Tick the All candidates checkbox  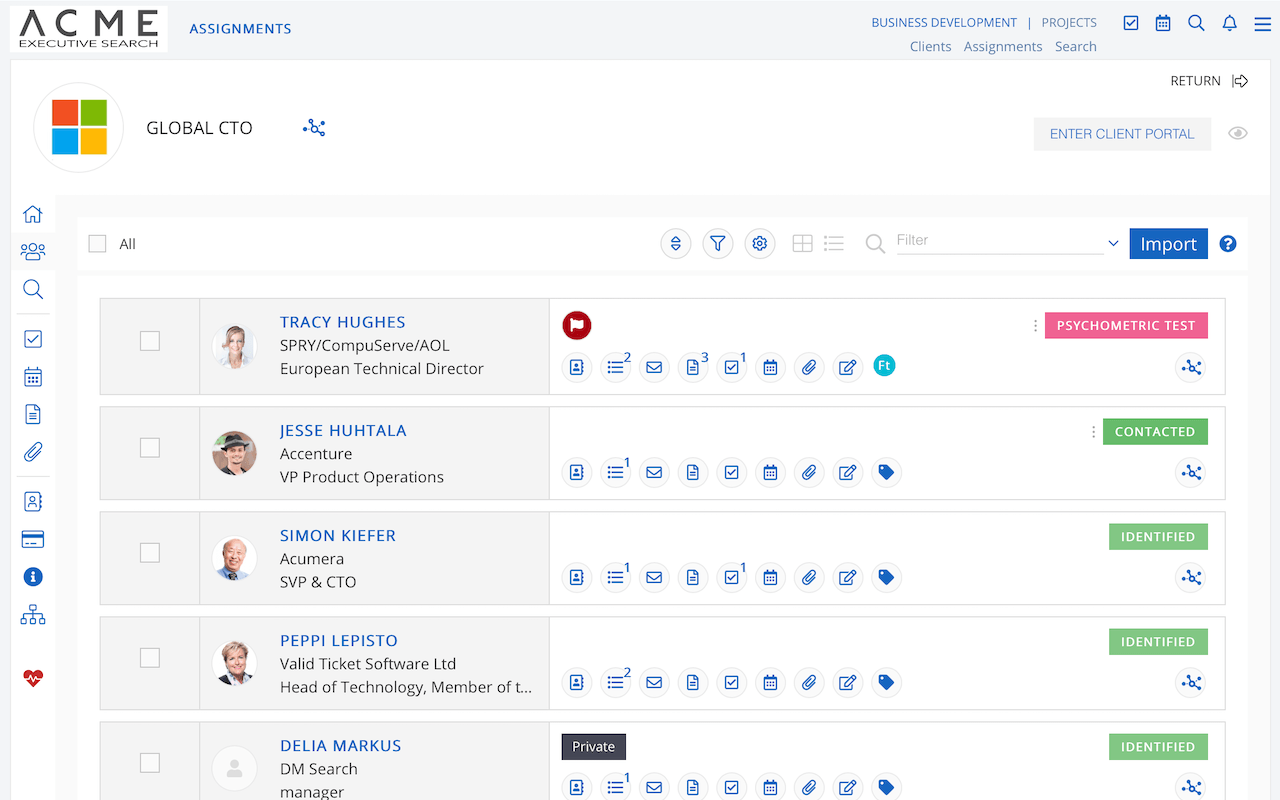pos(97,243)
